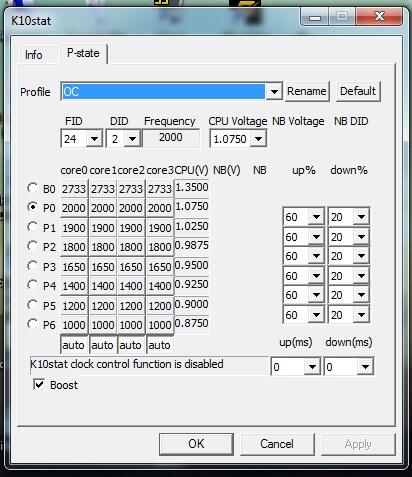The width and height of the screenshot is (412, 477).
Task: Click core2 P2 cell showing 1800
Action: 131,247
